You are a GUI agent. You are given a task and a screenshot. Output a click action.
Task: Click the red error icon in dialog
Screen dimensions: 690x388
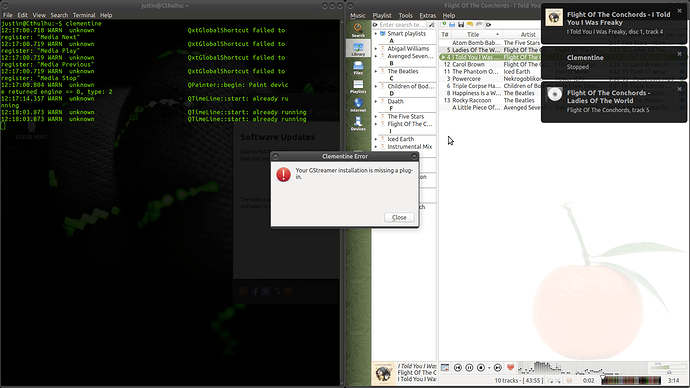[283, 174]
